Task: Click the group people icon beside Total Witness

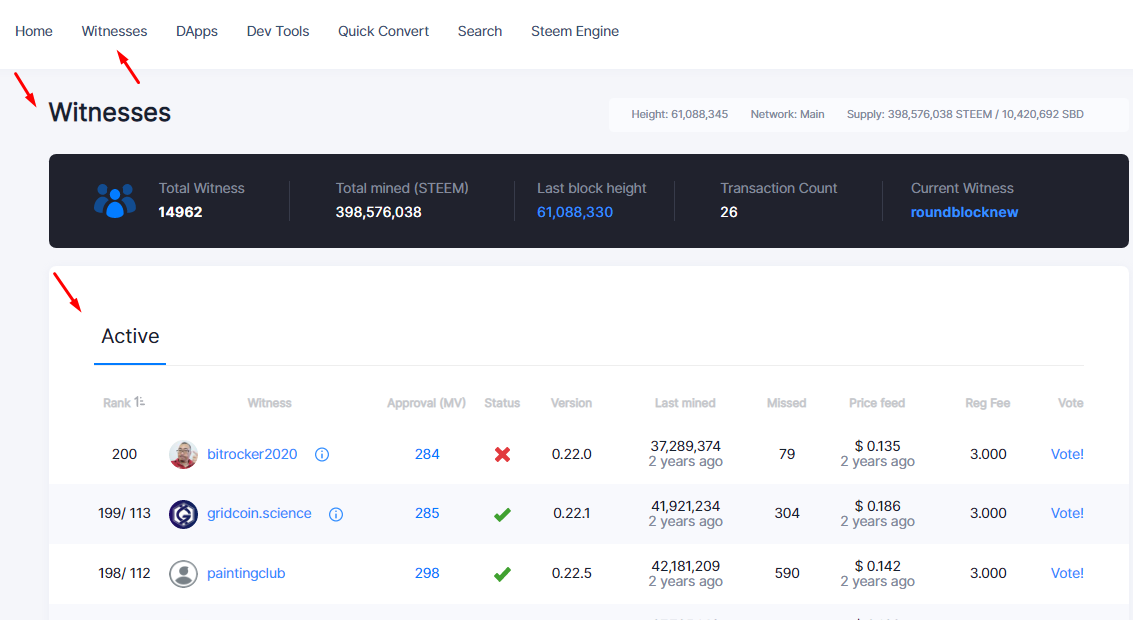Action: [115, 201]
